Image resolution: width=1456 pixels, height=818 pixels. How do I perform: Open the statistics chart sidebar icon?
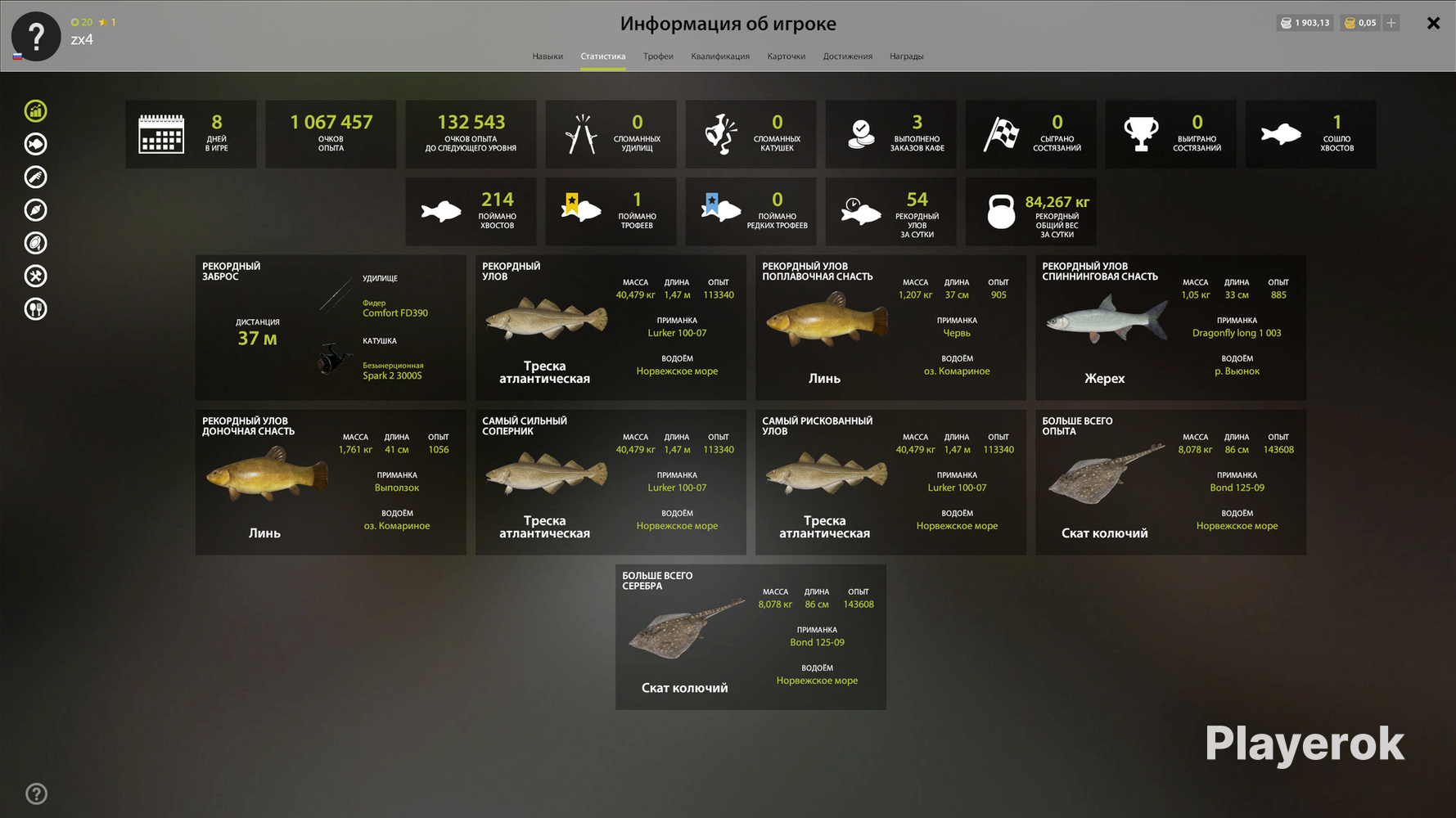tap(35, 110)
